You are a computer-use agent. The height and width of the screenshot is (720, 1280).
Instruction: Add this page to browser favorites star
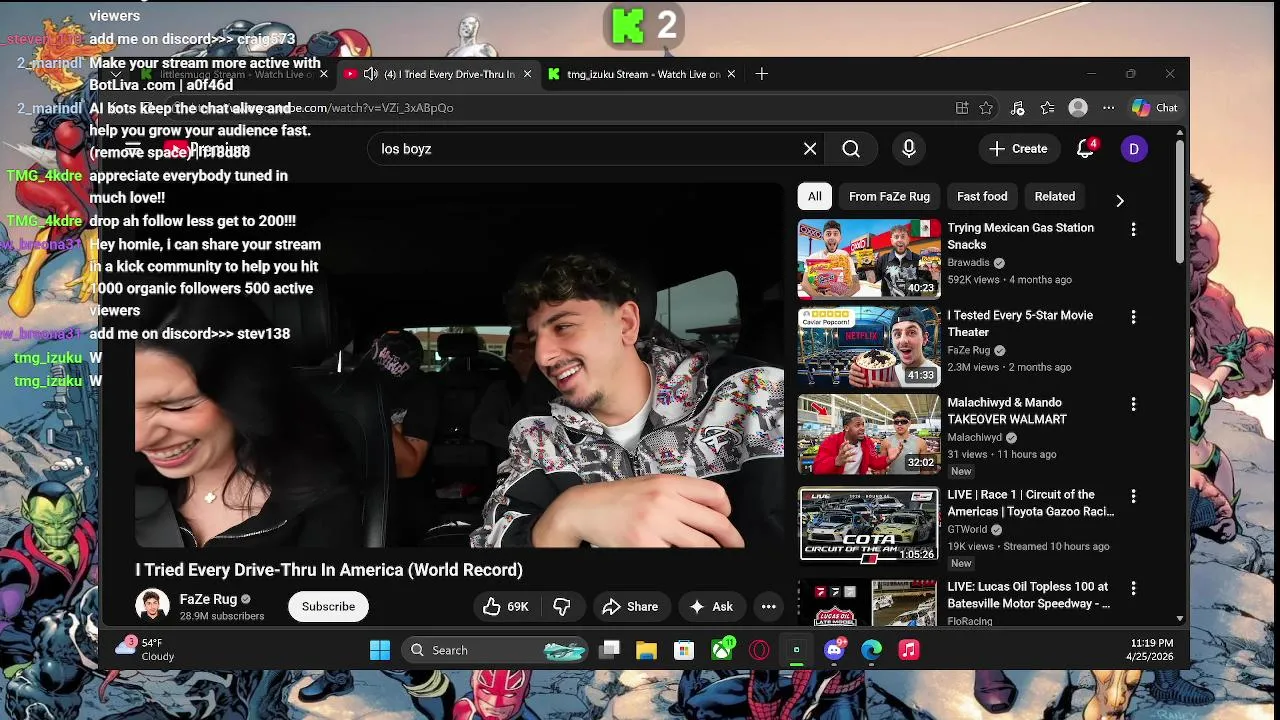(986, 108)
